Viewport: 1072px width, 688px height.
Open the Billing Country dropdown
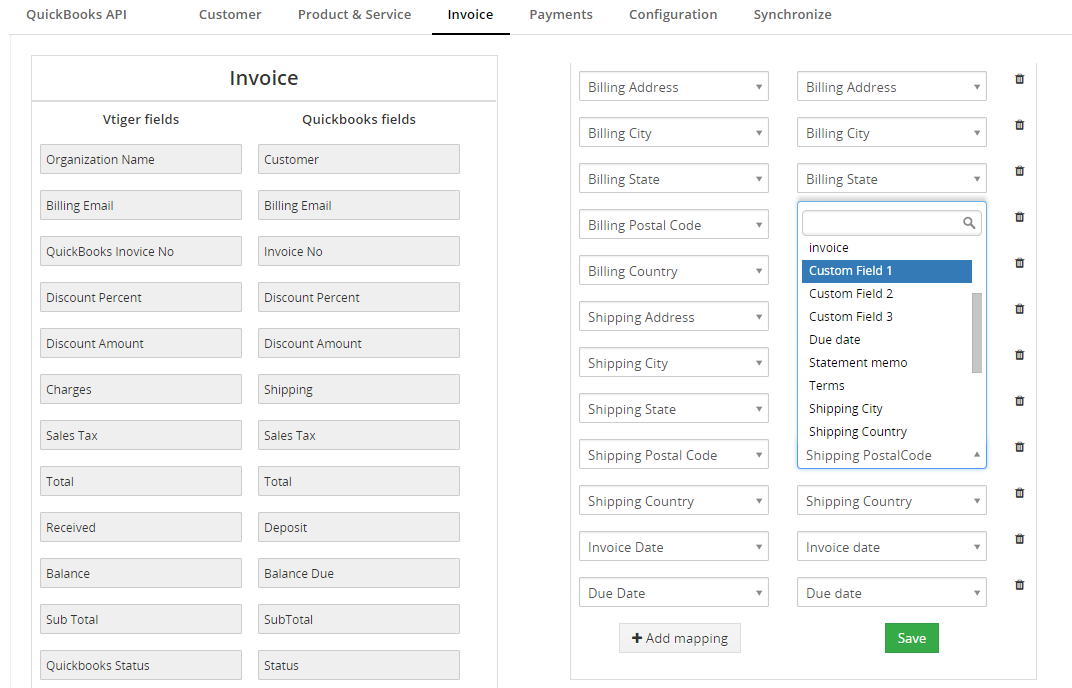coord(673,271)
